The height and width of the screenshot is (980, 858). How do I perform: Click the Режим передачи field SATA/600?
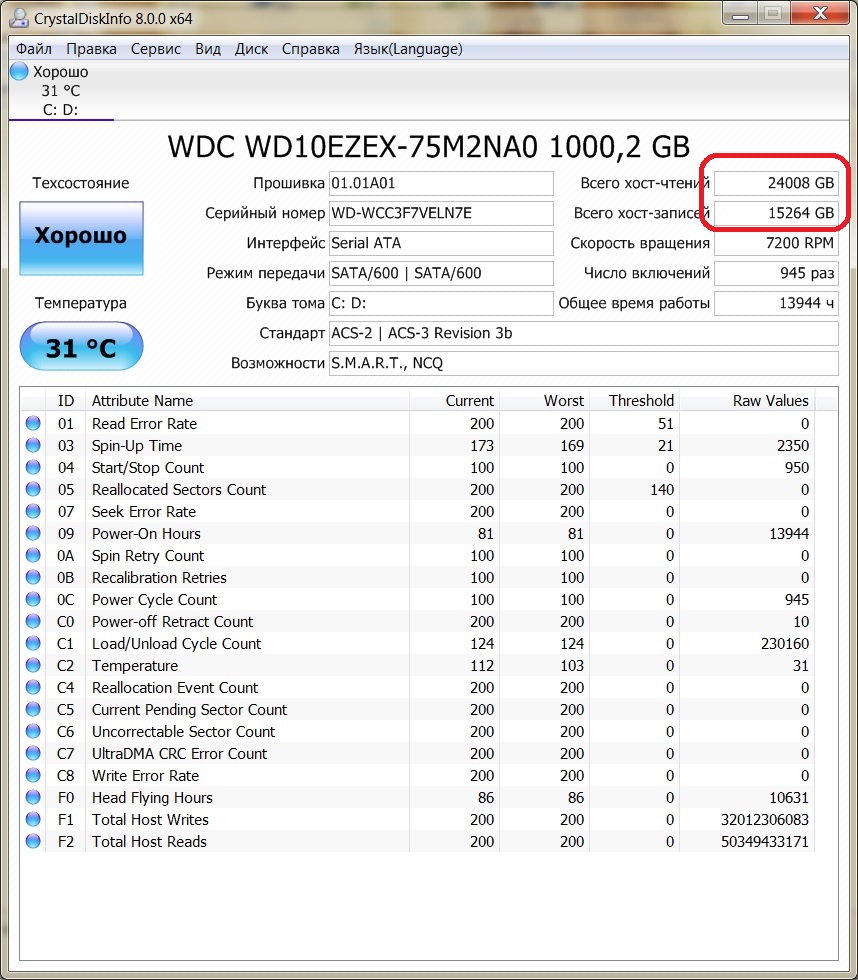(441, 273)
